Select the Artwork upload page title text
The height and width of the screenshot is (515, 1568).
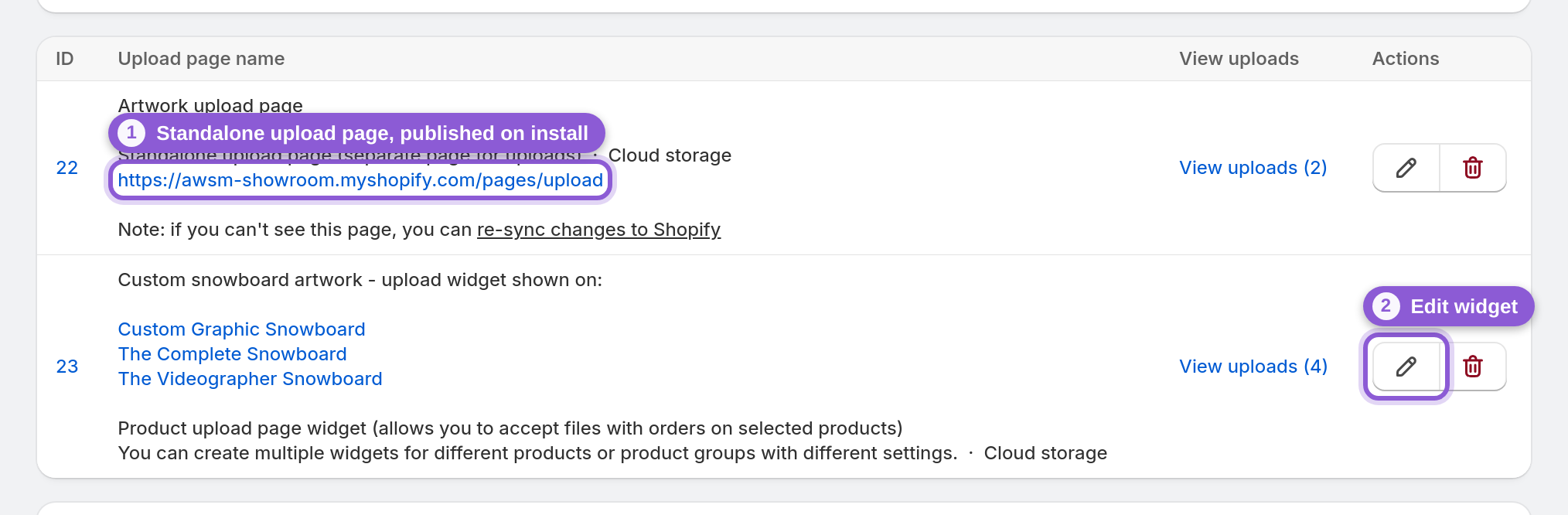coord(210,105)
